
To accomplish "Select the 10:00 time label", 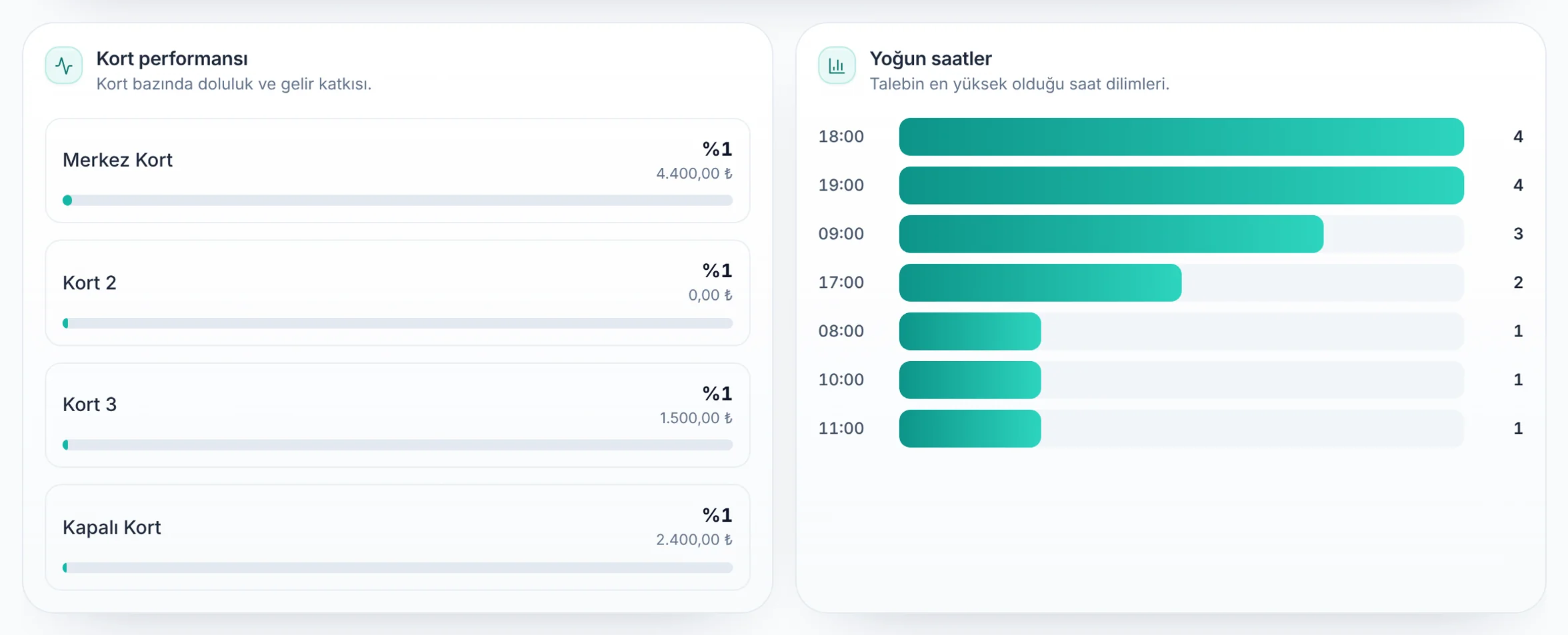I will click(x=841, y=380).
